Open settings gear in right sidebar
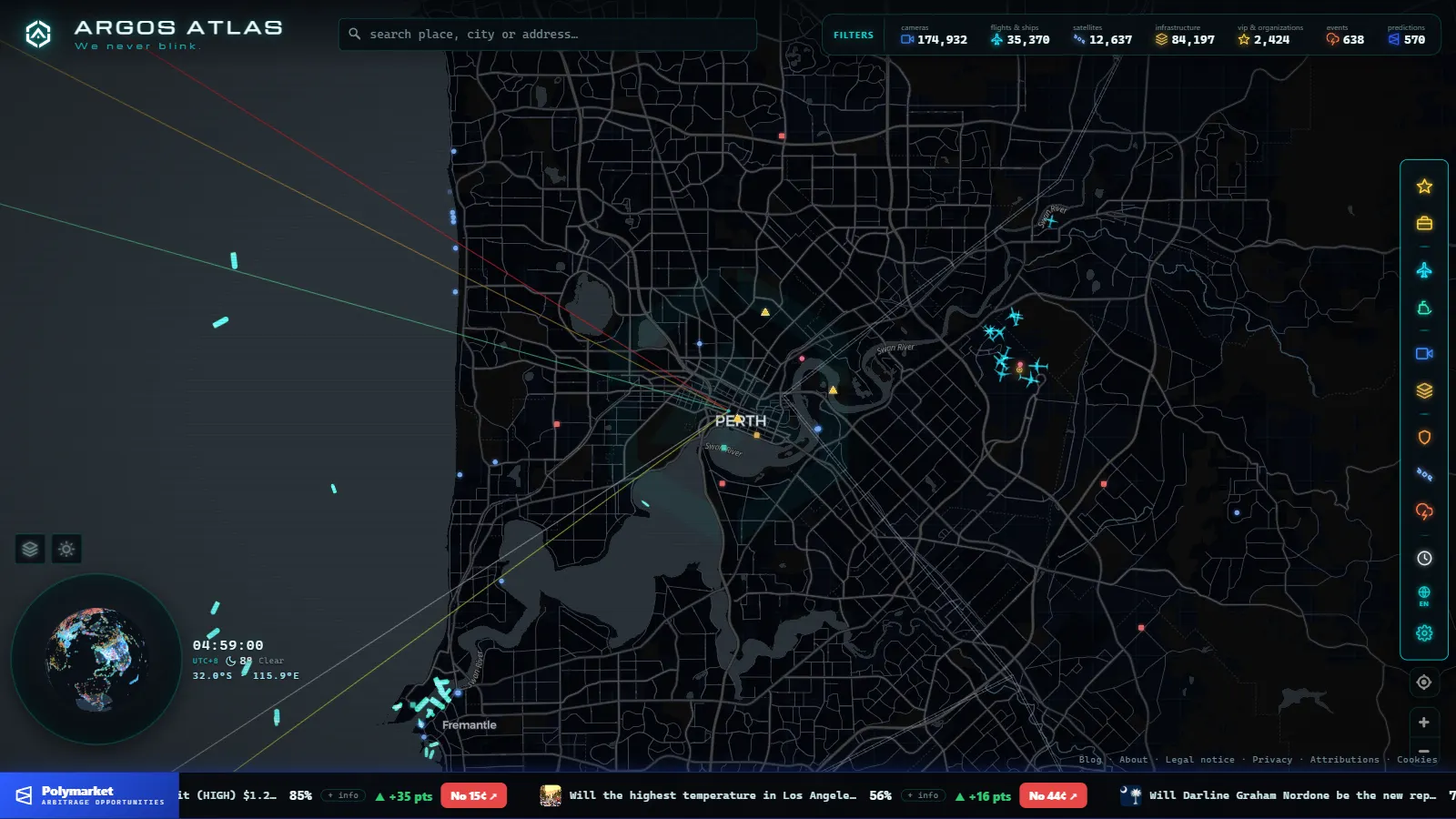 1424,633
